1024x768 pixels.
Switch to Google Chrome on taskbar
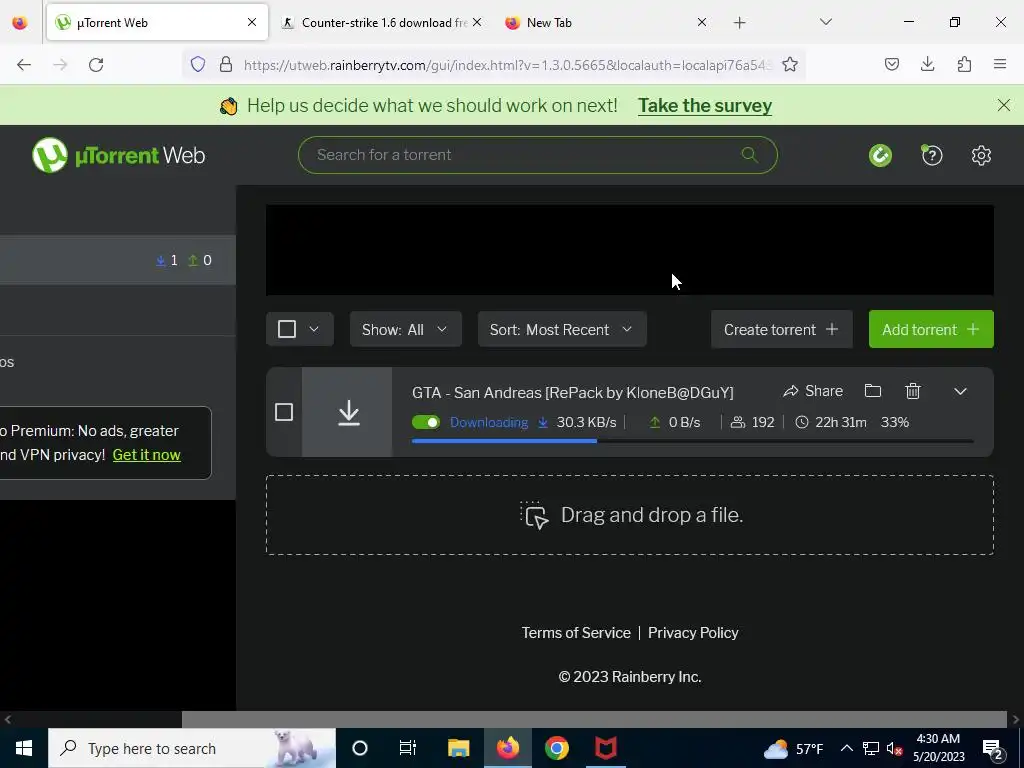pos(556,748)
